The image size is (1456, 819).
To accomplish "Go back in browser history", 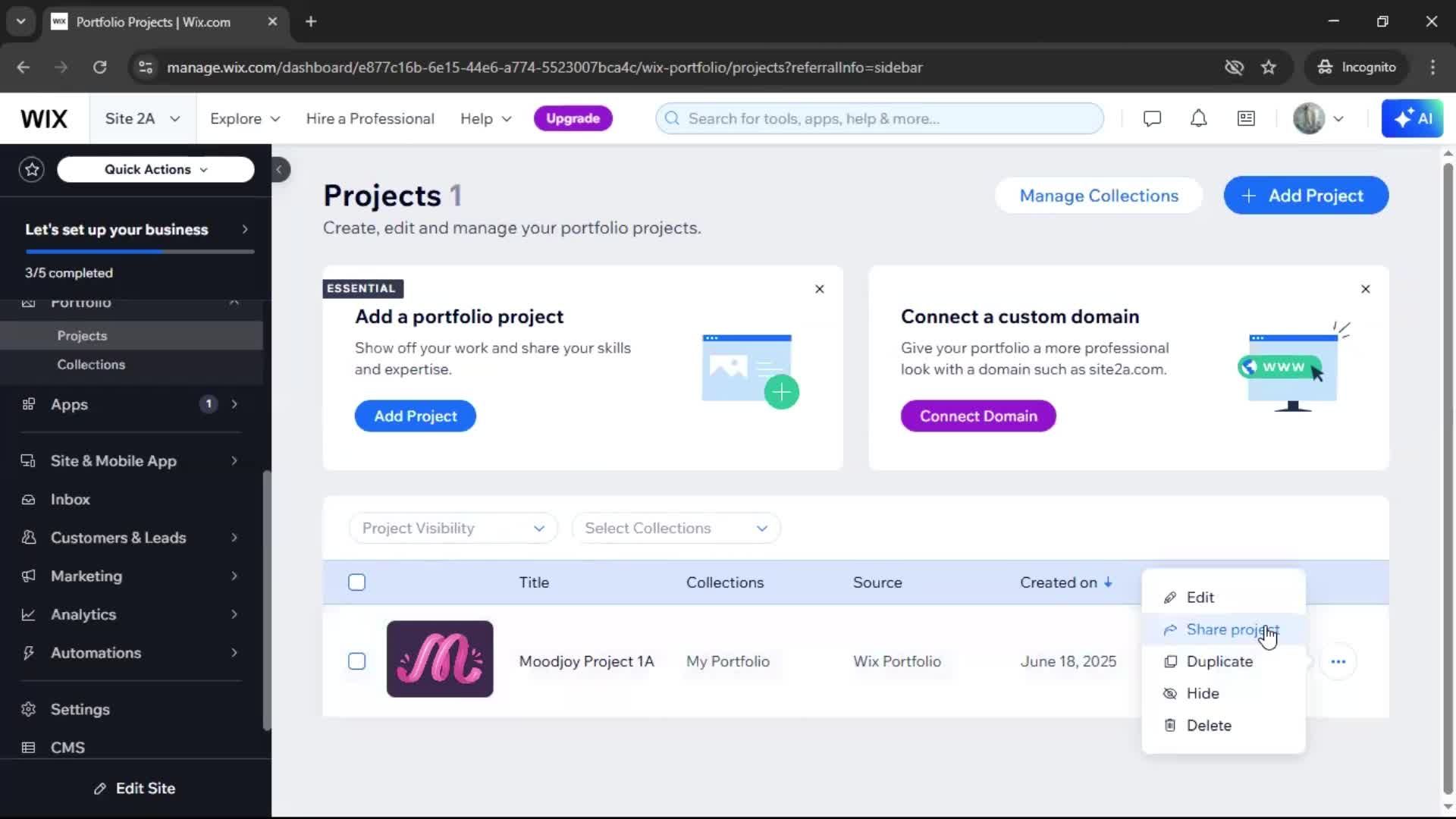I will click(24, 67).
